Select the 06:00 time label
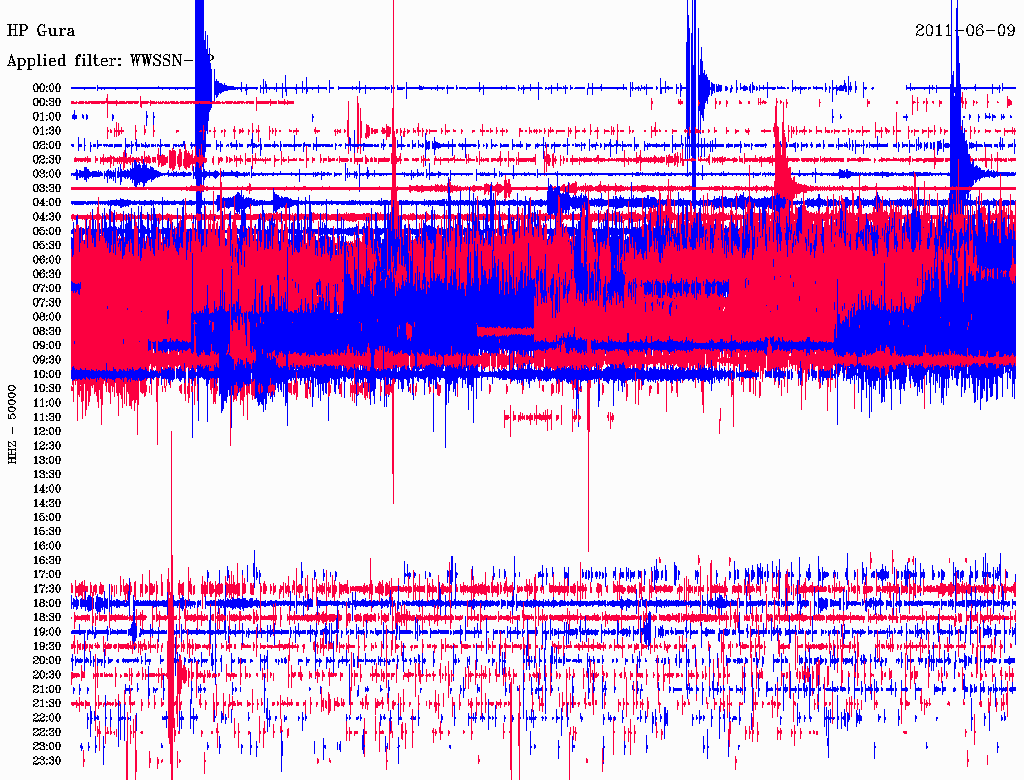Screen dimensions: 1024x780 47,259
